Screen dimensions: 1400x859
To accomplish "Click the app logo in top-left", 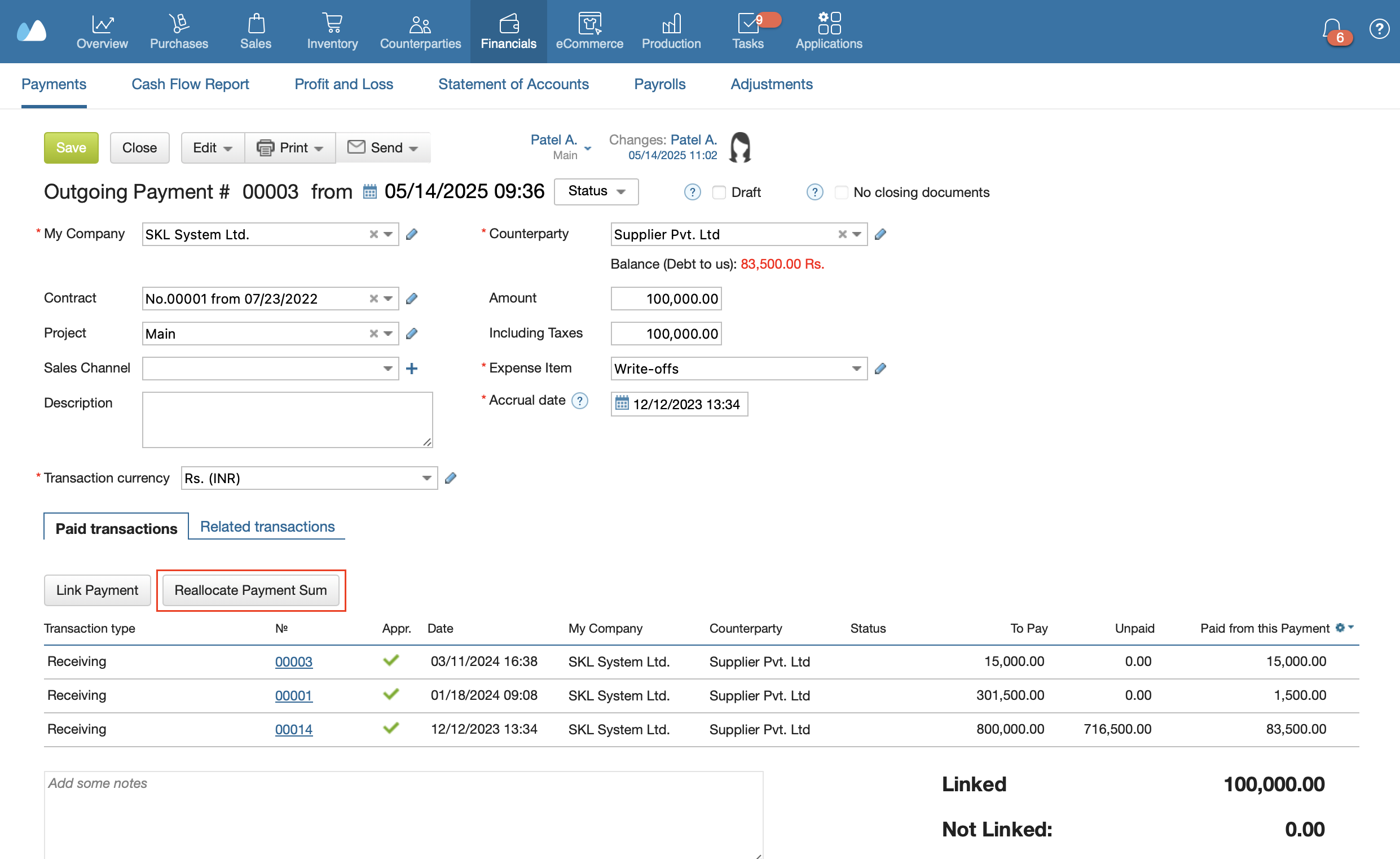I will click(x=31, y=30).
